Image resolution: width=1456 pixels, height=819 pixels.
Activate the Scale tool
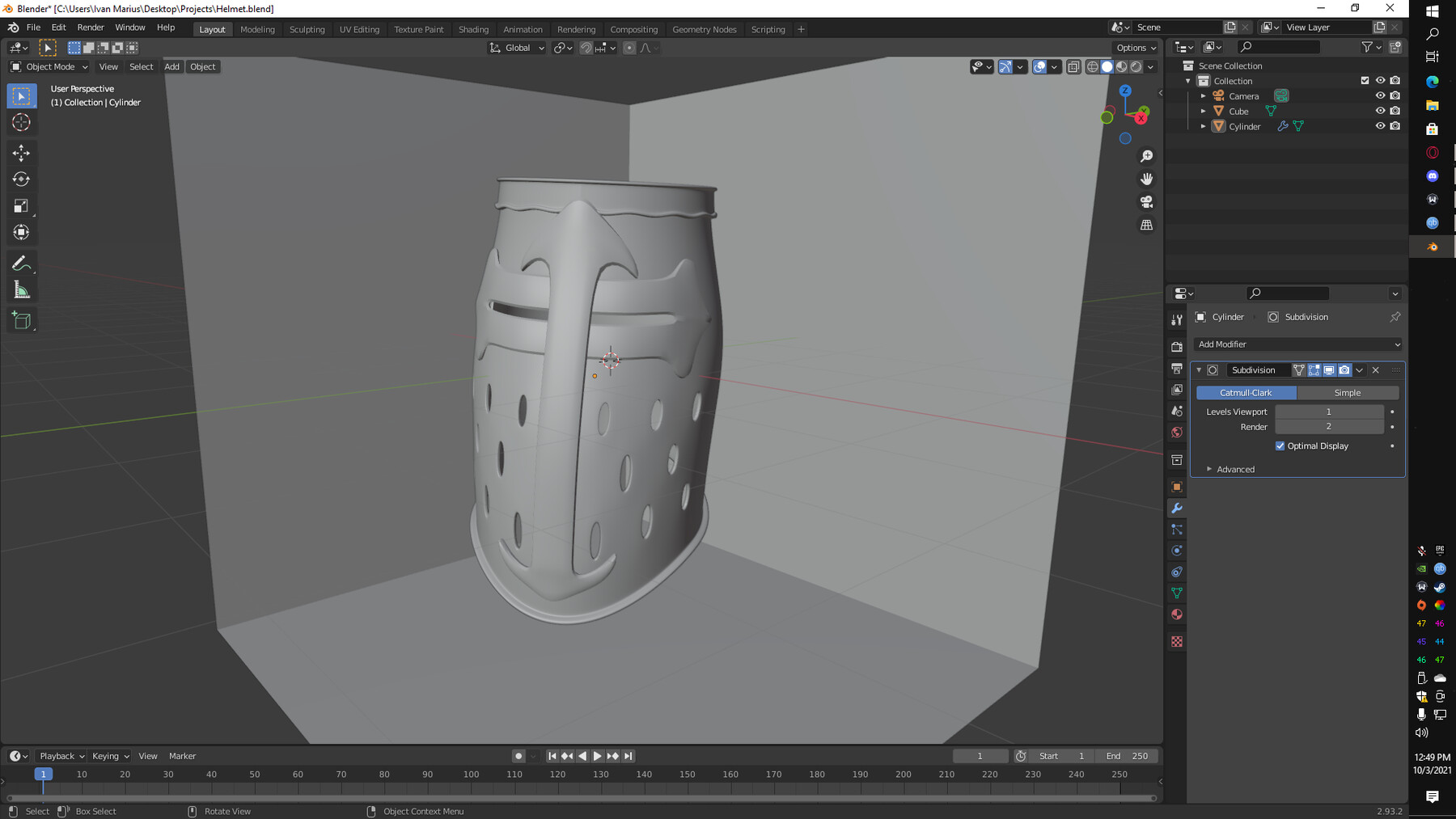coord(21,206)
